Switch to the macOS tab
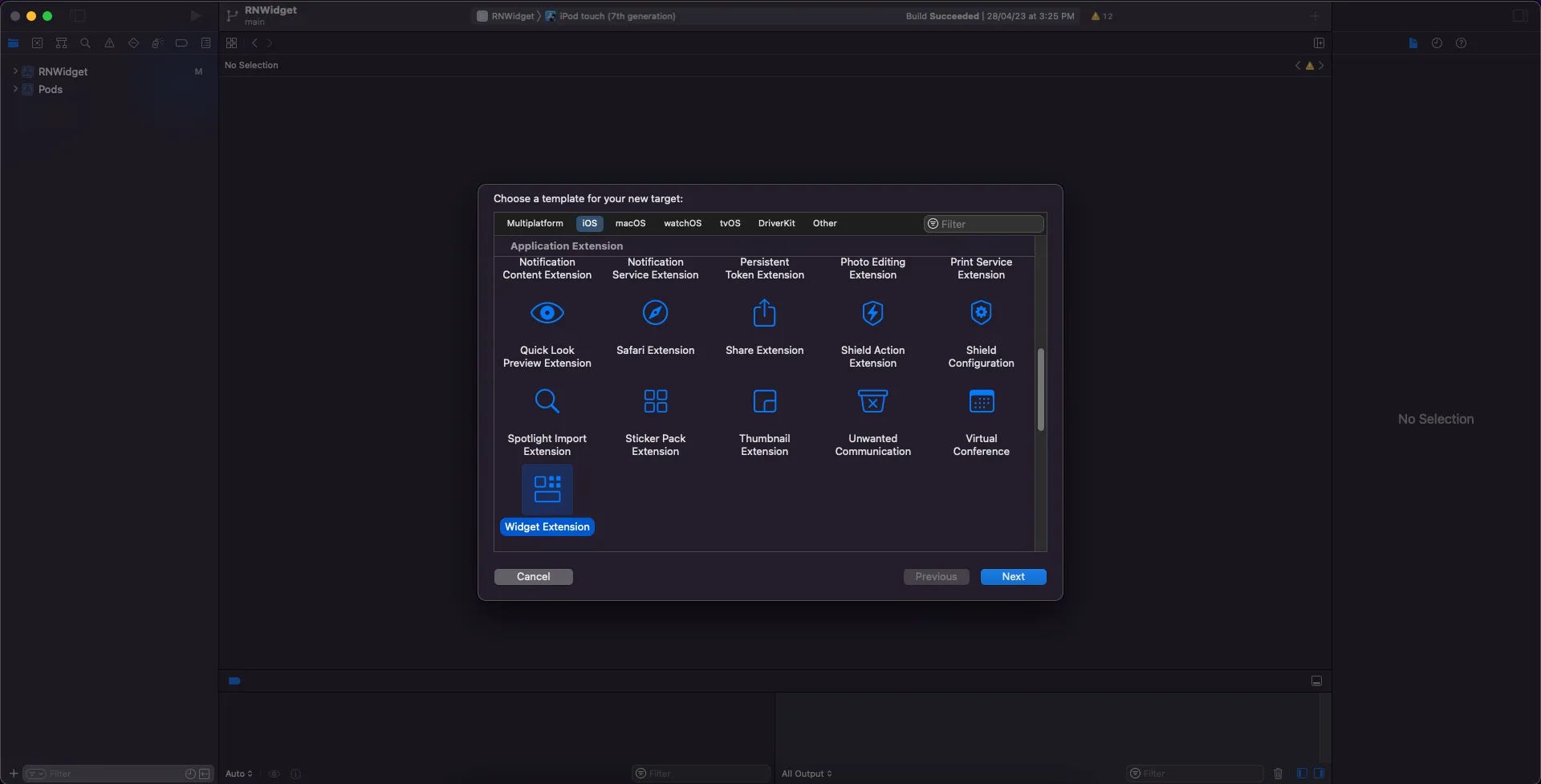This screenshot has width=1541, height=784. (x=630, y=223)
